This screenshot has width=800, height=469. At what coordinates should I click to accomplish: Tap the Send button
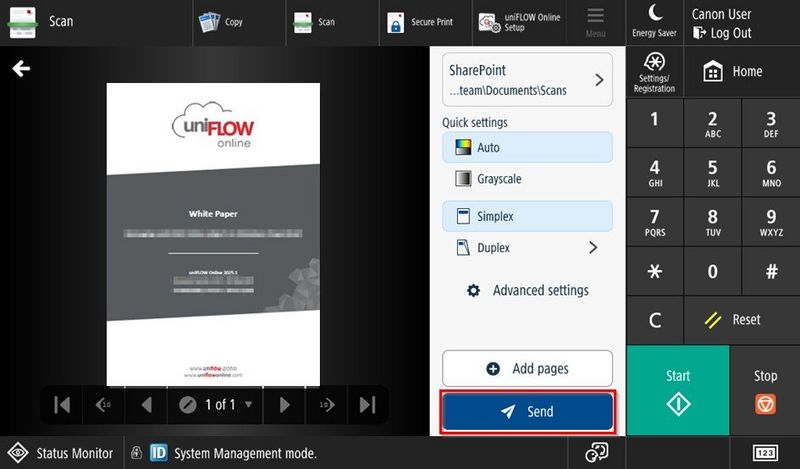[x=527, y=412]
